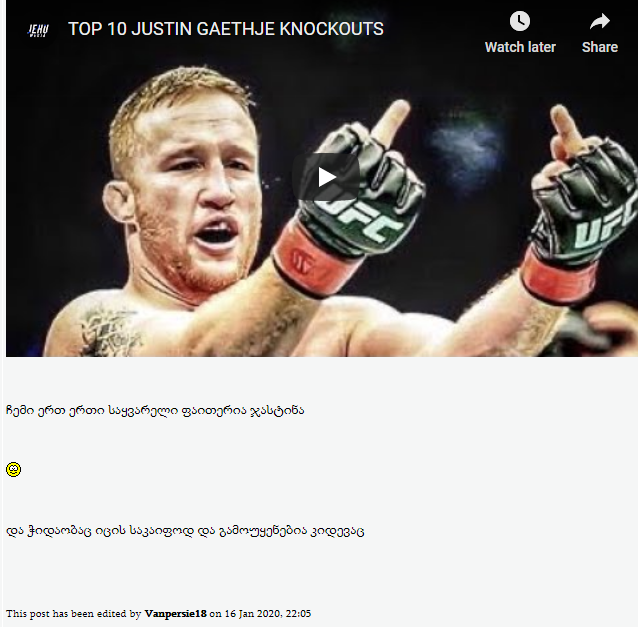Click the 'This post has been edited by' text
The height and width of the screenshot is (628, 638).
73,613
